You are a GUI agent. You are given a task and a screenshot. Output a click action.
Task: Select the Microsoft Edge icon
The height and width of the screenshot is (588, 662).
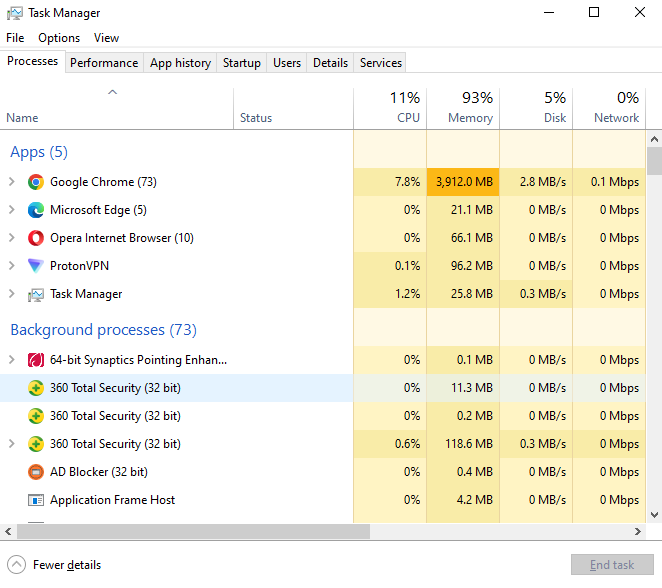(36, 210)
